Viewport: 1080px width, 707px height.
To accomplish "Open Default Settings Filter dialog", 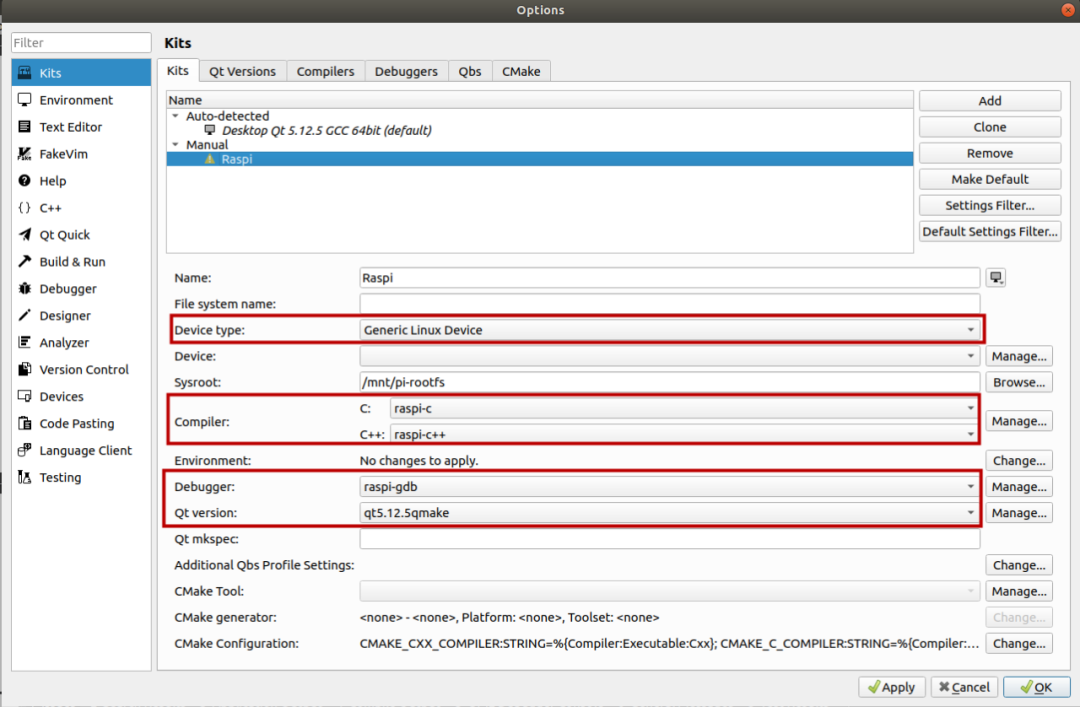I will (x=990, y=232).
